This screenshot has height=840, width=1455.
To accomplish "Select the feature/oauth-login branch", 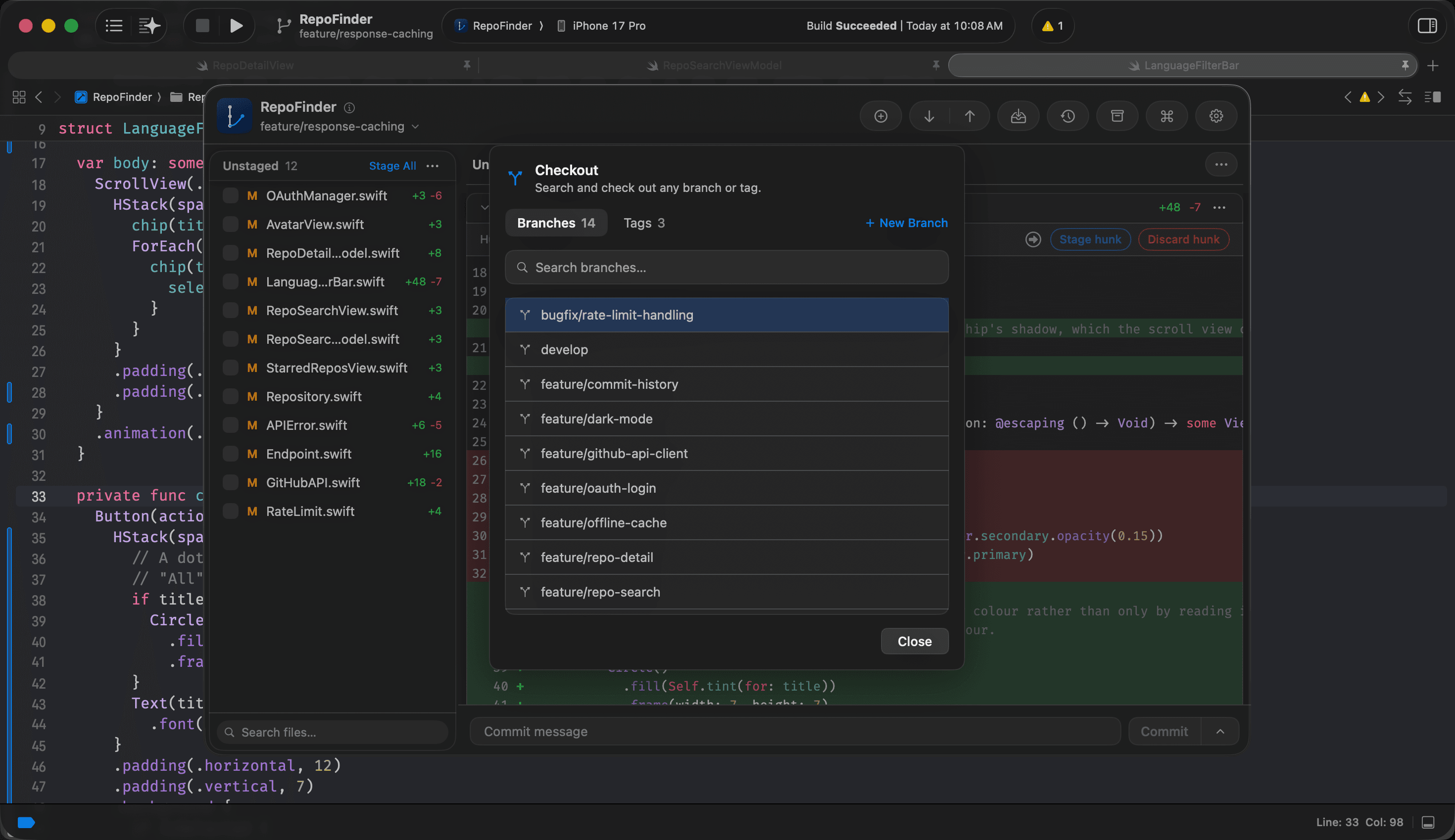I will [x=727, y=488].
